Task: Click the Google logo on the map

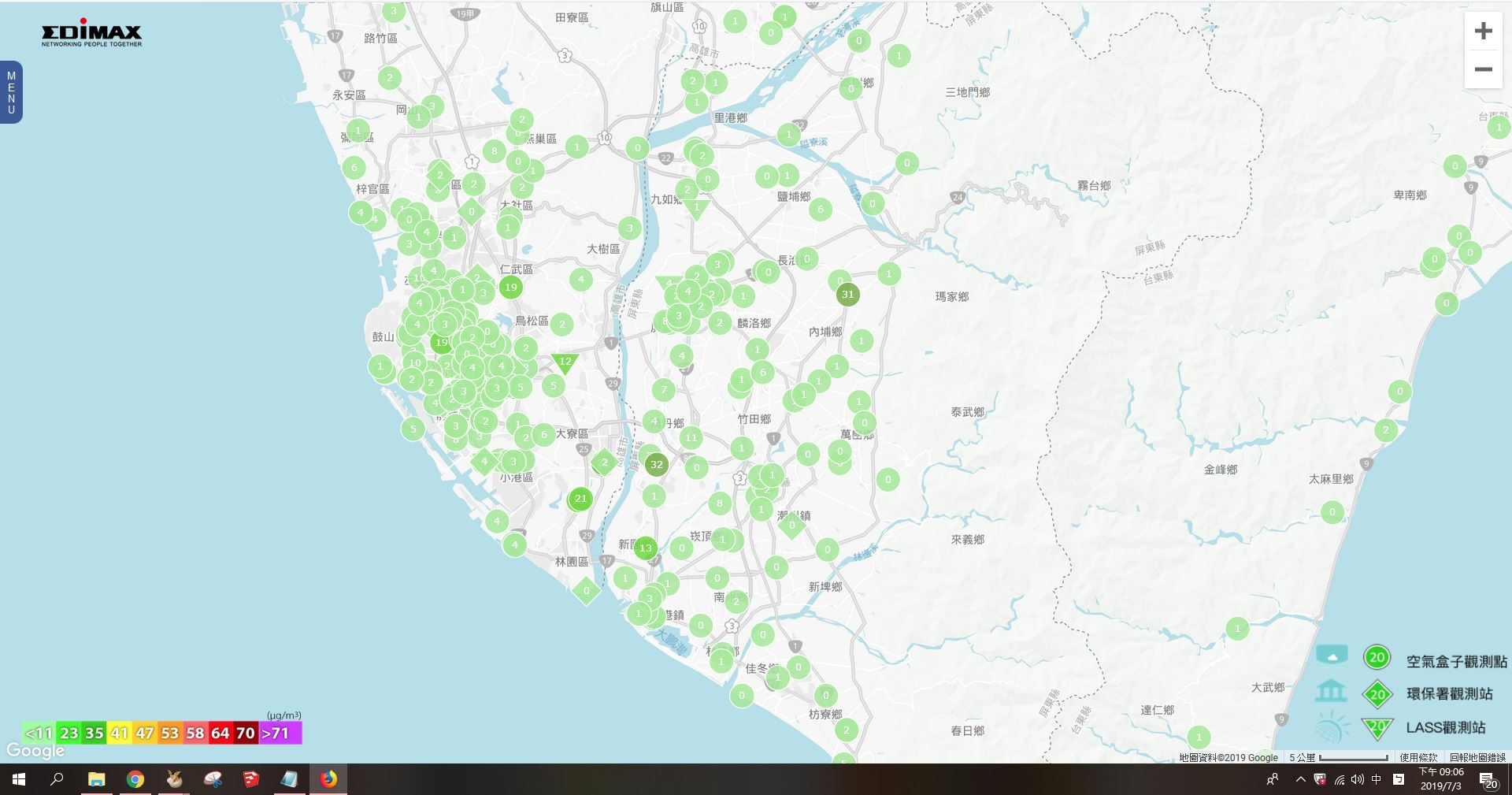Action: click(x=35, y=751)
